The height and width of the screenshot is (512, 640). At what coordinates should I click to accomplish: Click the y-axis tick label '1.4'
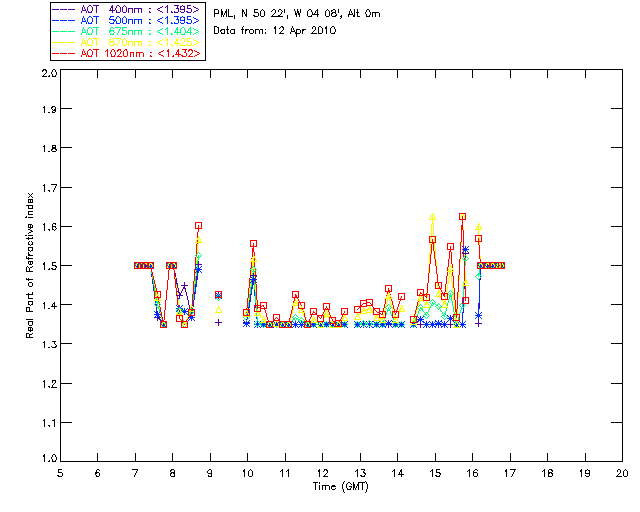pyautogui.click(x=49, y=305)
